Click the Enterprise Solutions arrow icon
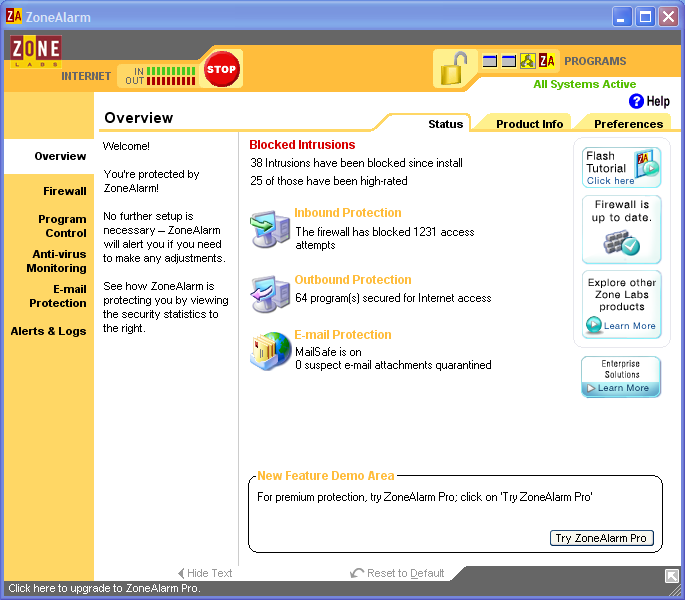Screen dimensions: 685x600 (x=591, y=388)
